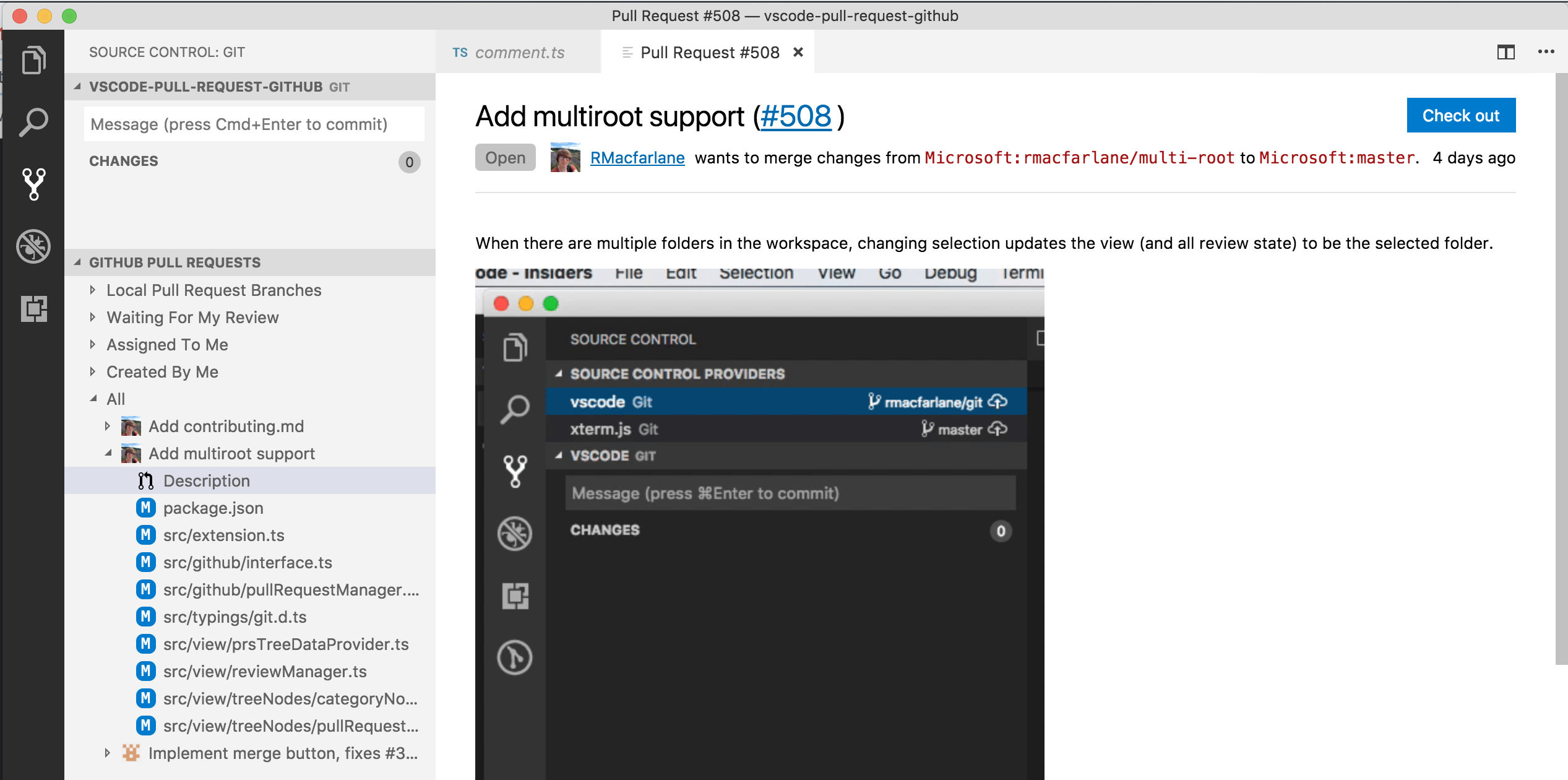Select the Source Control branch icon
The height and width of the screenshot is (780, 1568).
point(33,184)
